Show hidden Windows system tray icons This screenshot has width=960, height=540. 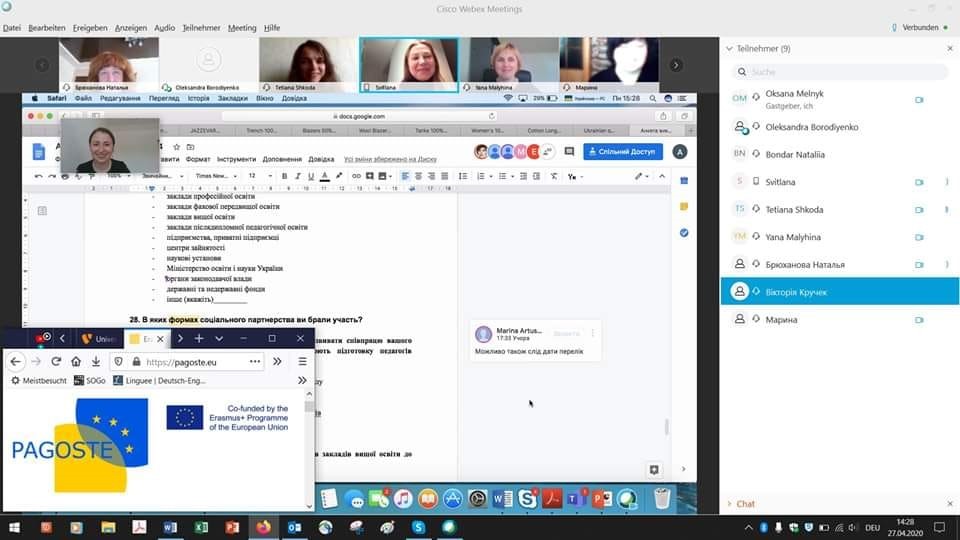click(x=748, y=527)
